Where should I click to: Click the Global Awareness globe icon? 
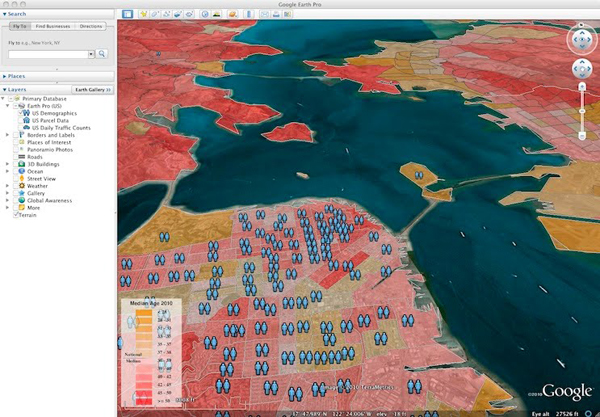[x=22, y=200]
